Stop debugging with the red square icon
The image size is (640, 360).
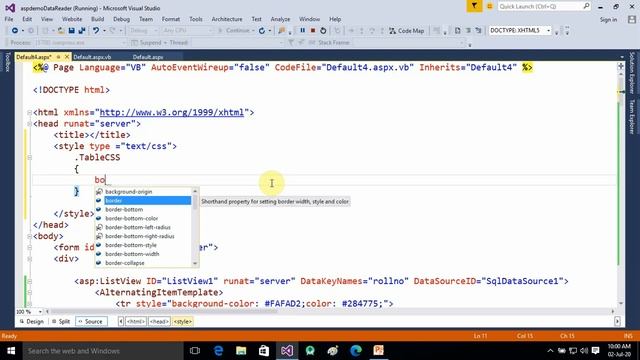pos(313,31)
